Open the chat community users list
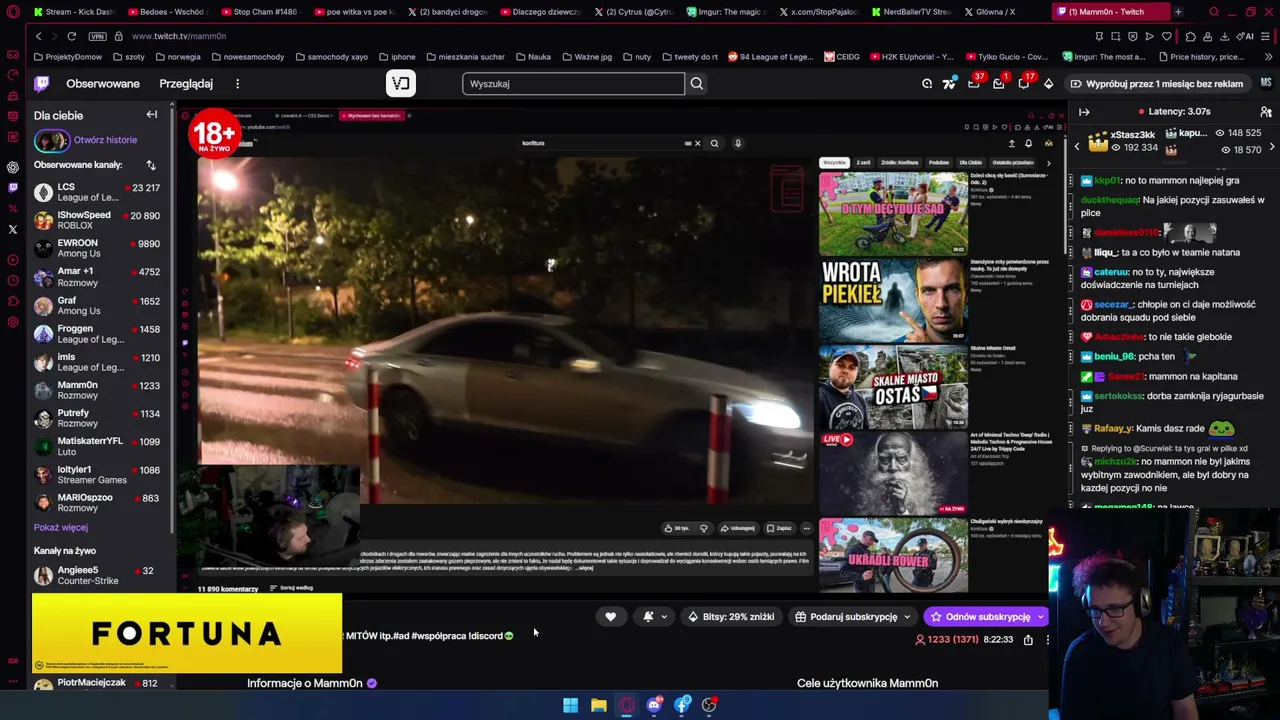Screen dimensions: 1280x720 [1266, 112]
